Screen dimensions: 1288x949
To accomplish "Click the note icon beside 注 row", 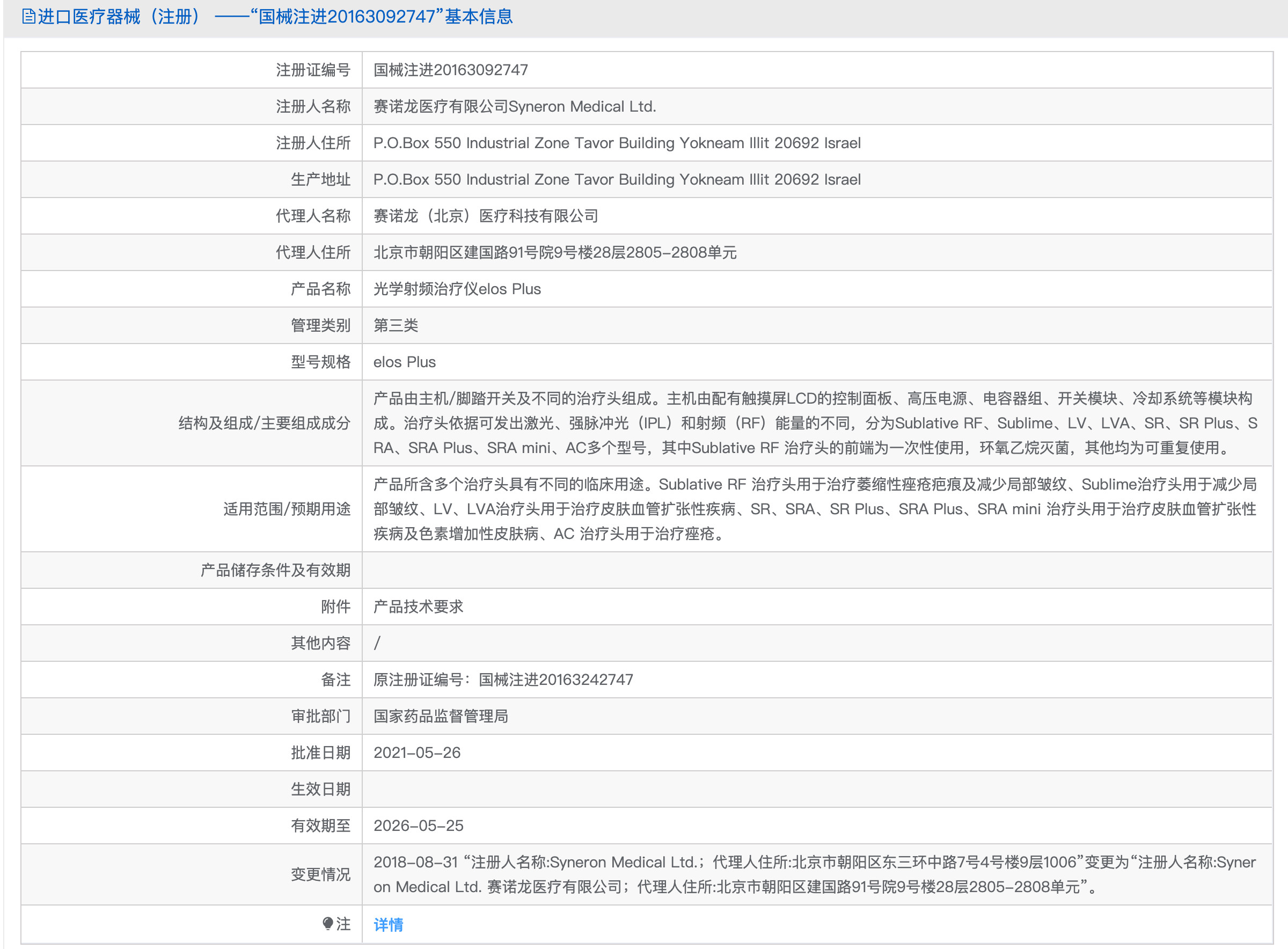I will 328,924.
